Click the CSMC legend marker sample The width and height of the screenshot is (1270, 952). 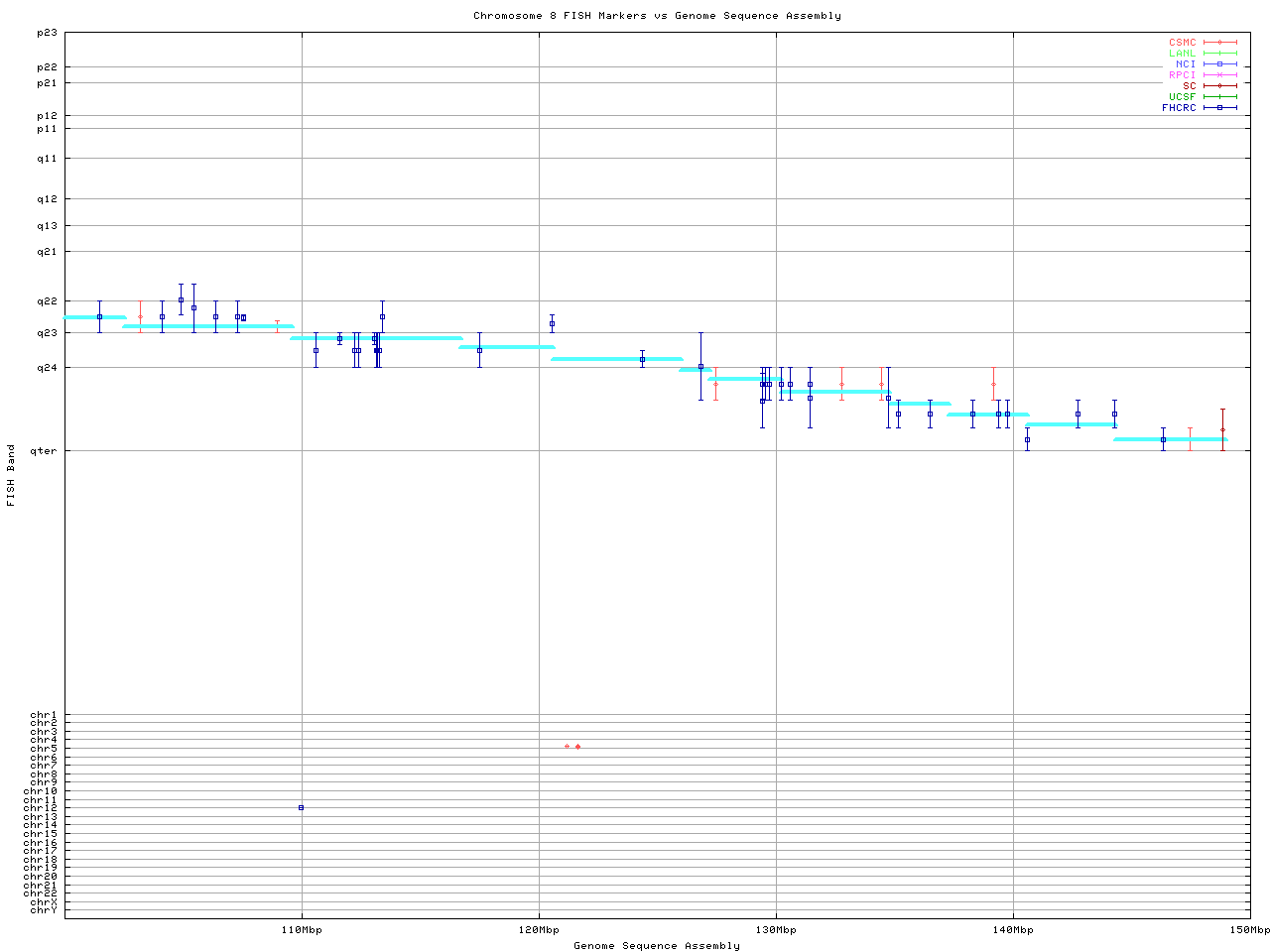pos(1220,43)
